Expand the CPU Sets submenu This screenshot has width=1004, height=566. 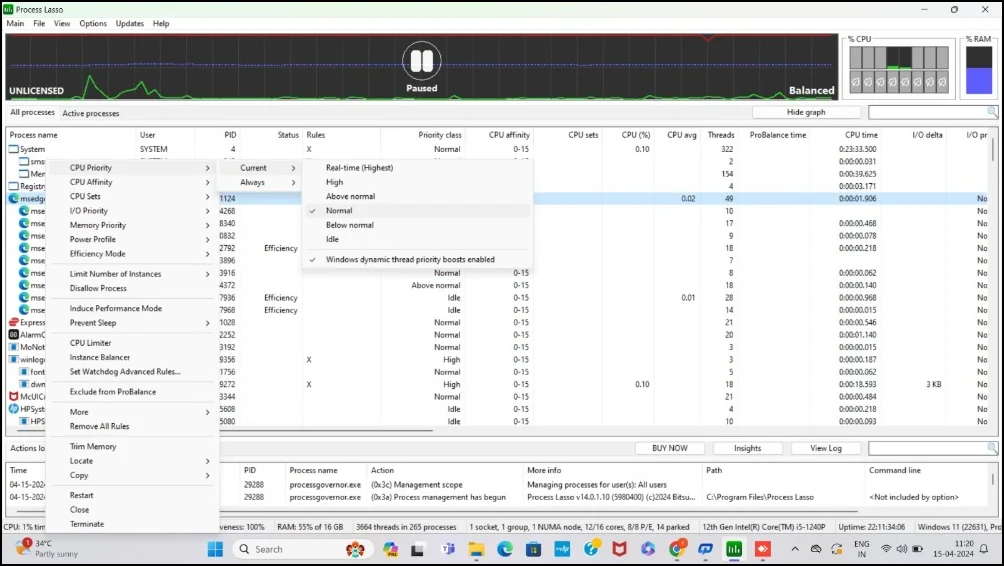[133, 197]
